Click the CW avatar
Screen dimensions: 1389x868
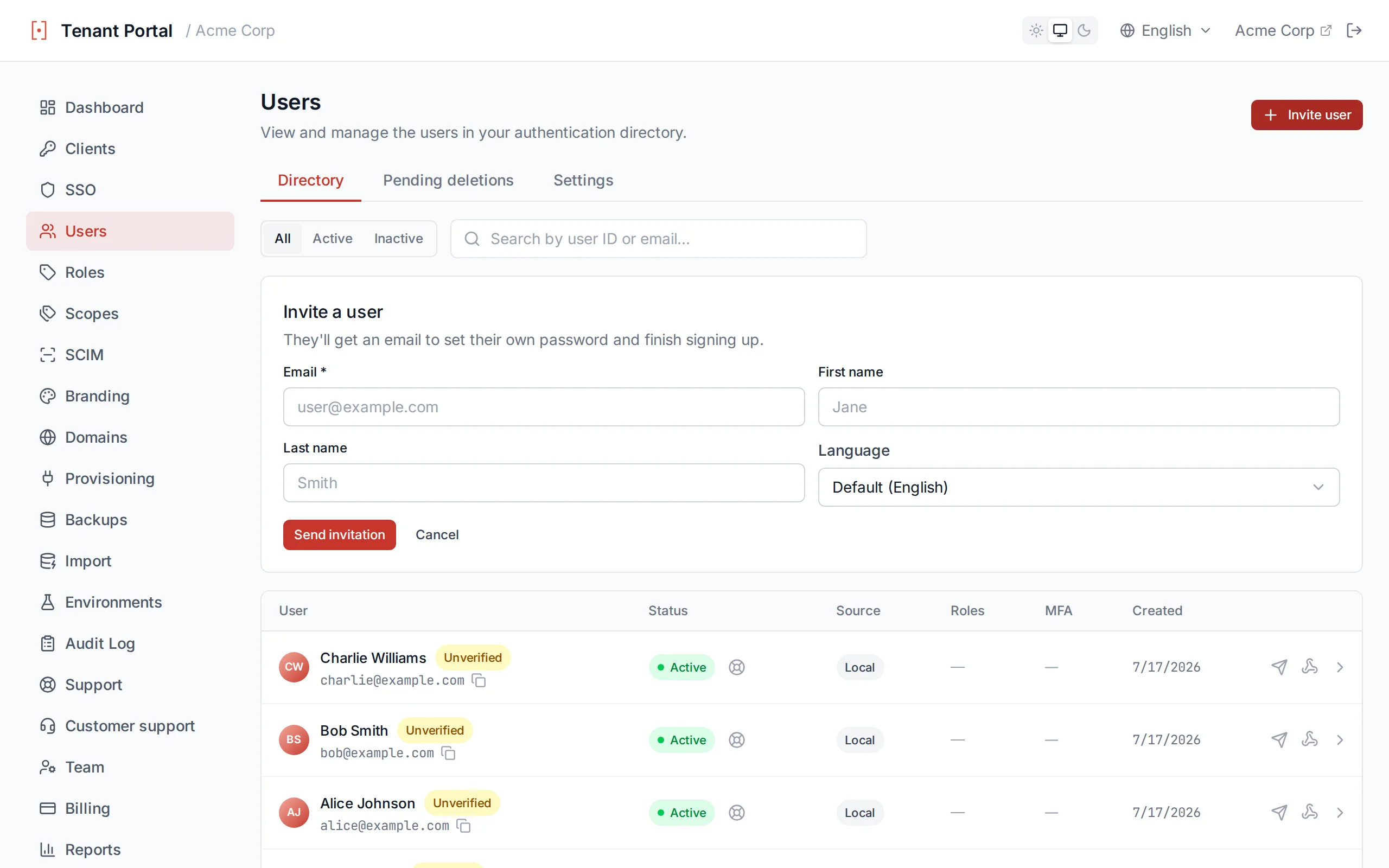(294, 667)
